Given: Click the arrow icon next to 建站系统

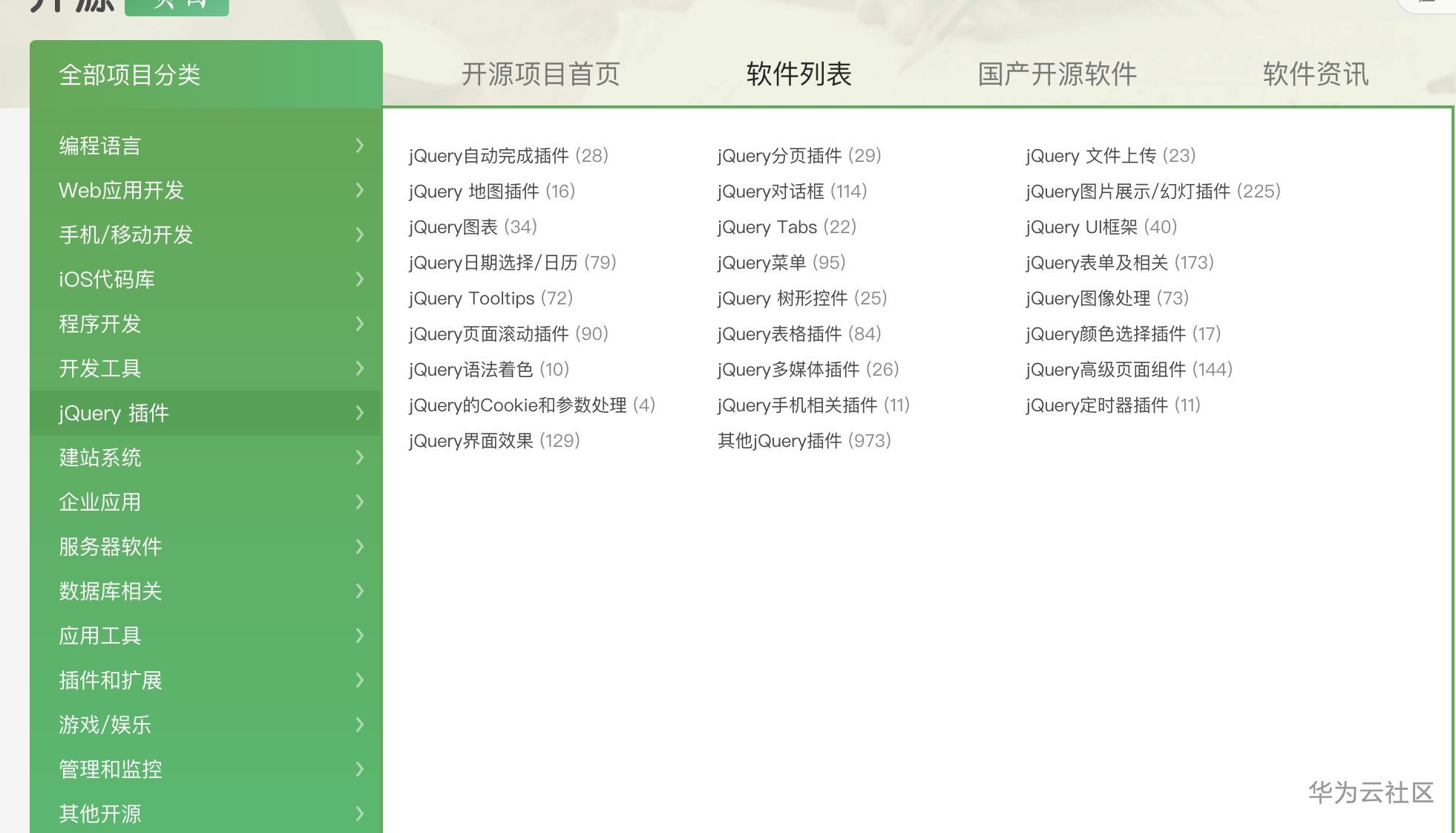Looking at the screenshot, I should coord(360,457).
